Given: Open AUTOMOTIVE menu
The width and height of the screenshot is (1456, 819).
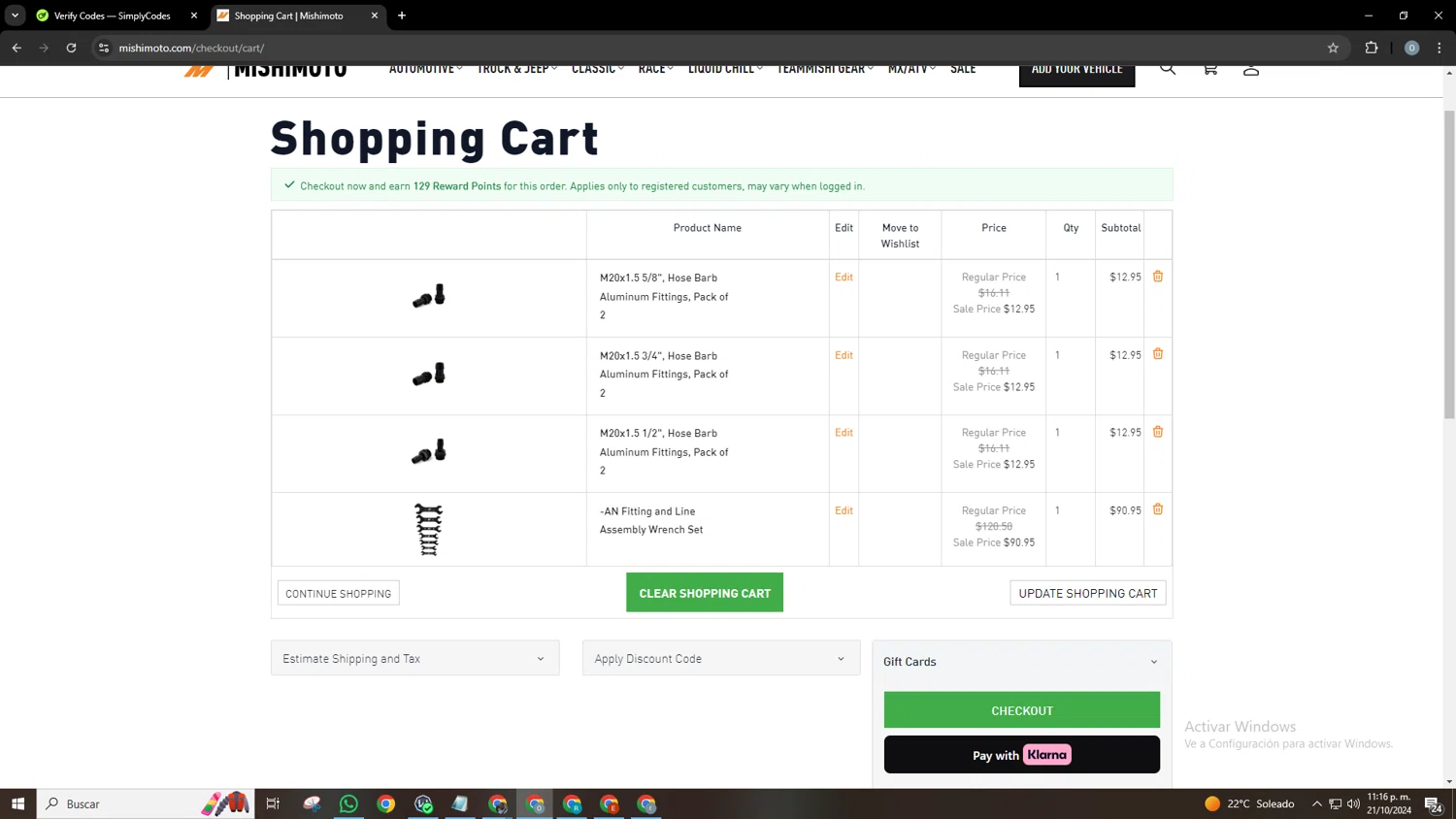Looking at the screenshot, I should [425, 70].
